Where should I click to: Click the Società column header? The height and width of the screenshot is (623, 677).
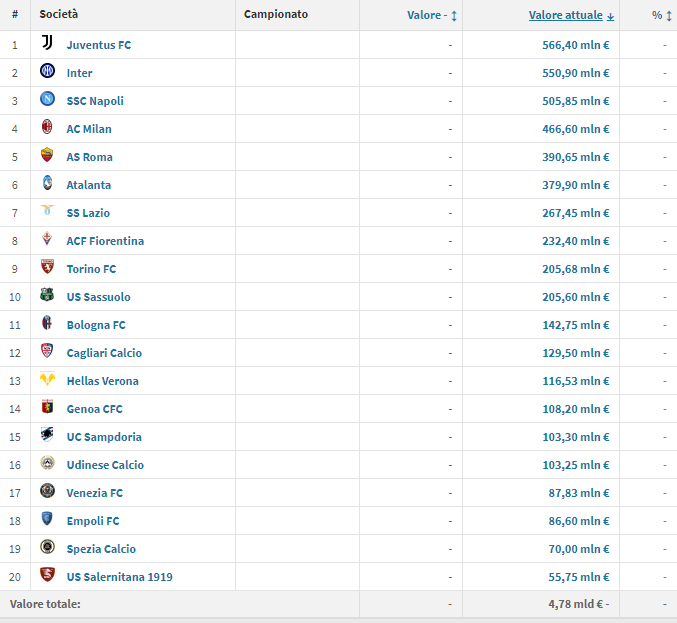59,15
